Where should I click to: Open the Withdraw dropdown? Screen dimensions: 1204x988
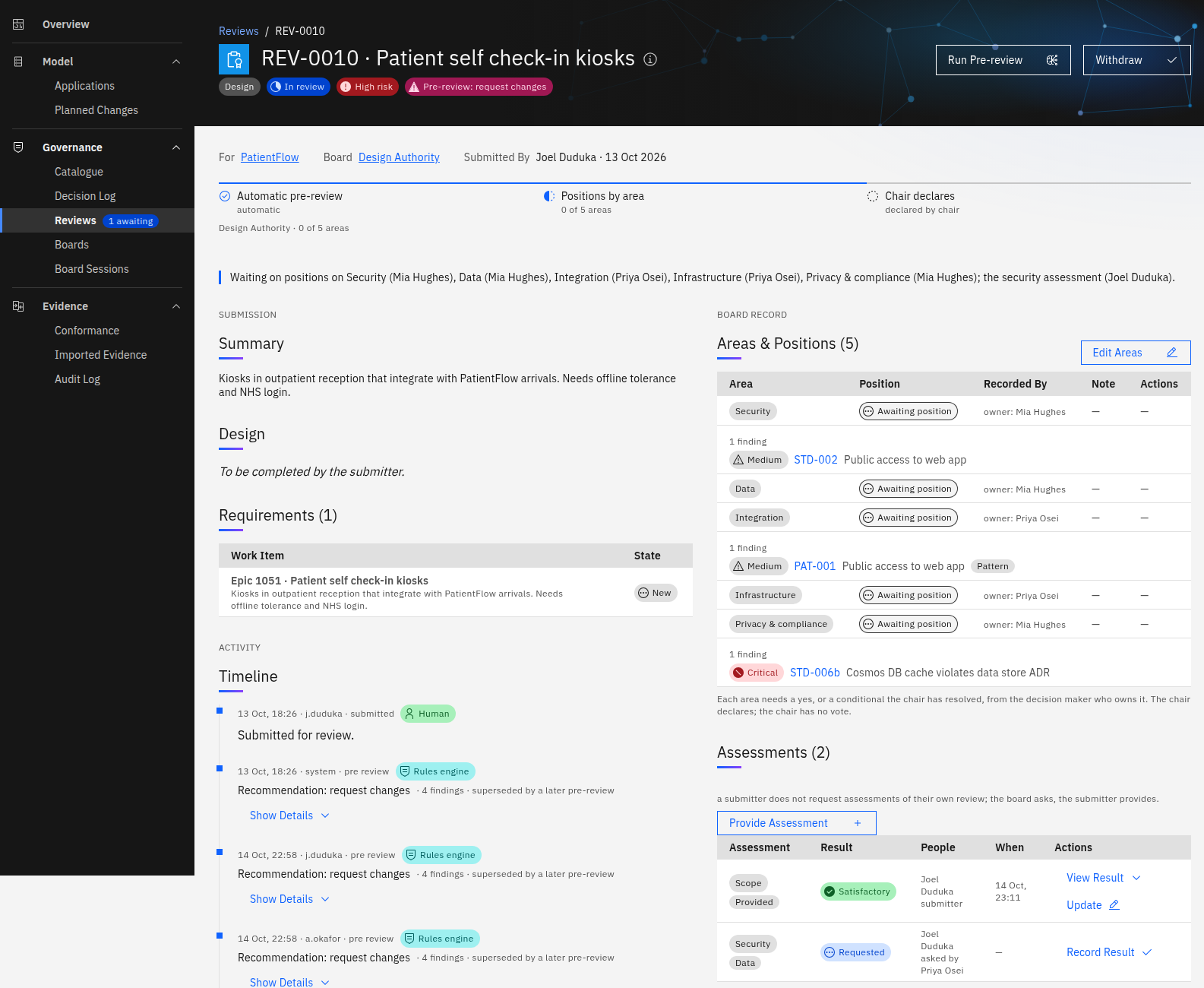[x=1136, y=60]
